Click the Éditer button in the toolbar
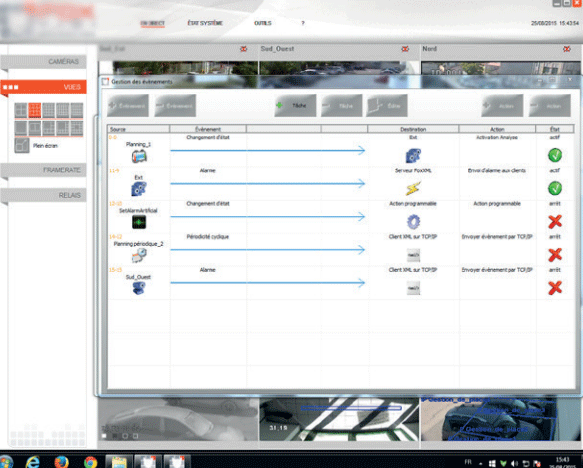Screen dimensions: 583x468 tap(387, 106)
